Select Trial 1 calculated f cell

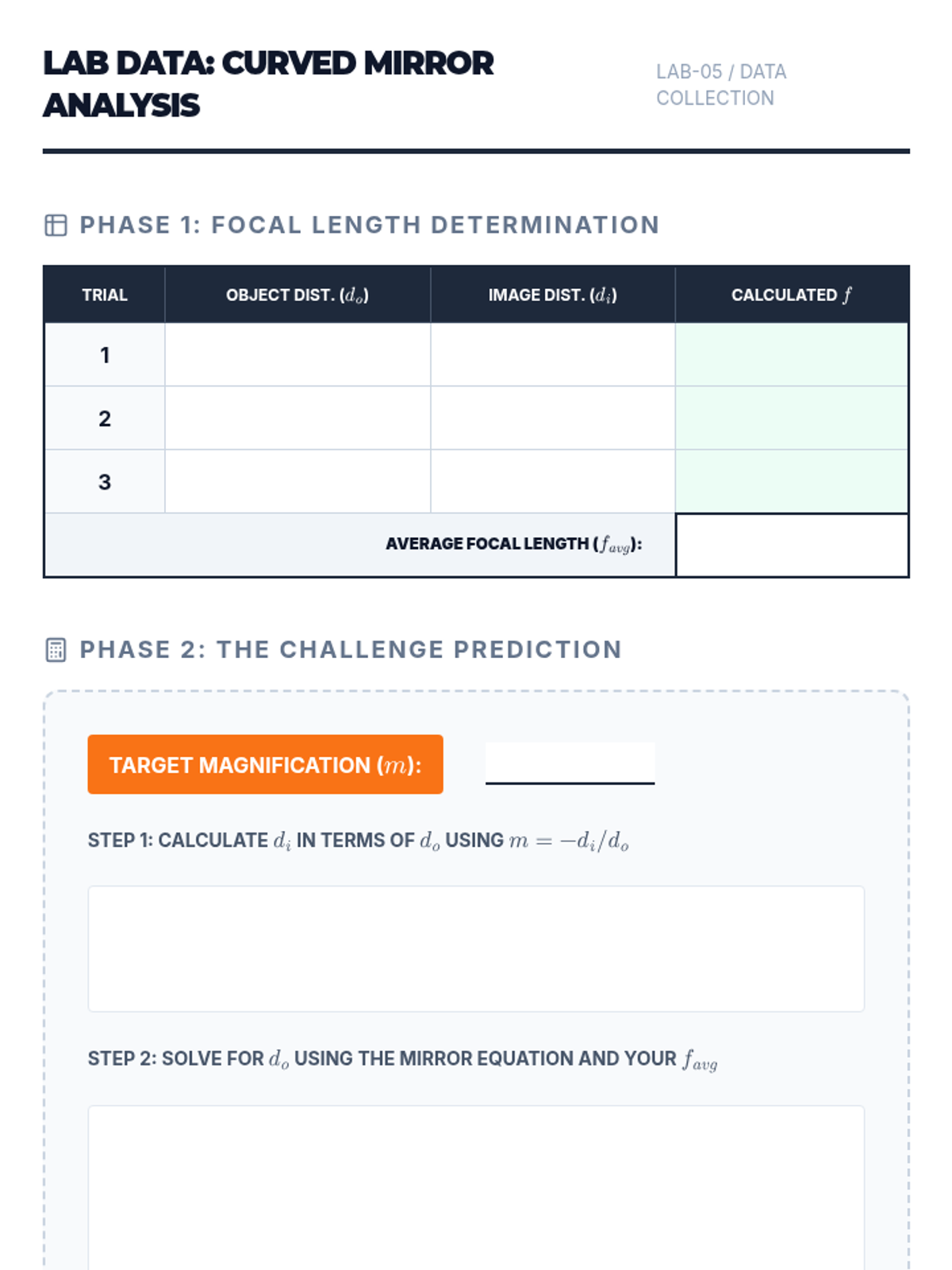click(x=791, y=355)
